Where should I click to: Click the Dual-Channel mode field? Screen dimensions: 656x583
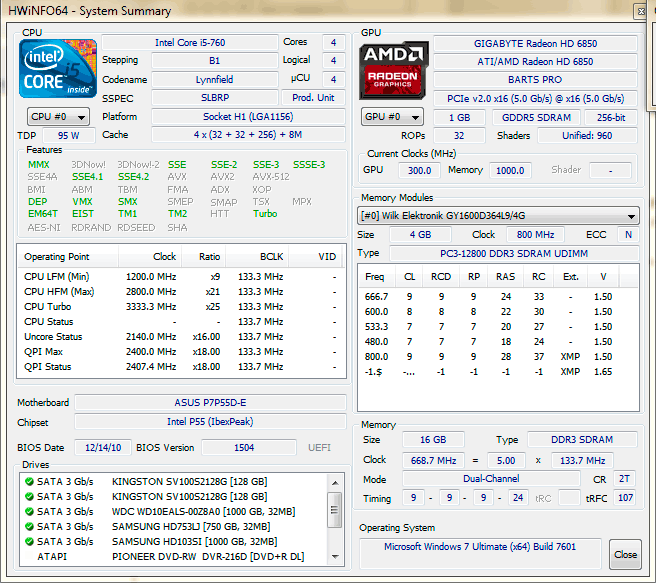click(x=491, y=479)
